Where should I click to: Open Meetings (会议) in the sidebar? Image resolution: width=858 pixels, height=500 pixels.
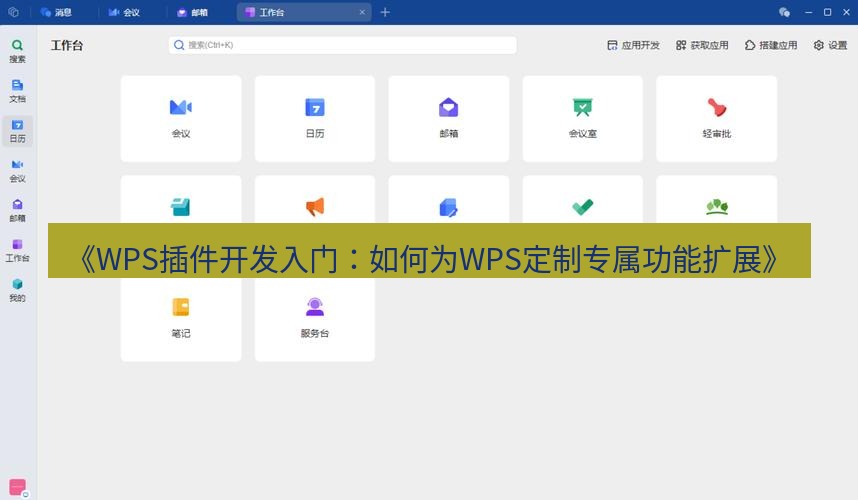click(18, 171)
